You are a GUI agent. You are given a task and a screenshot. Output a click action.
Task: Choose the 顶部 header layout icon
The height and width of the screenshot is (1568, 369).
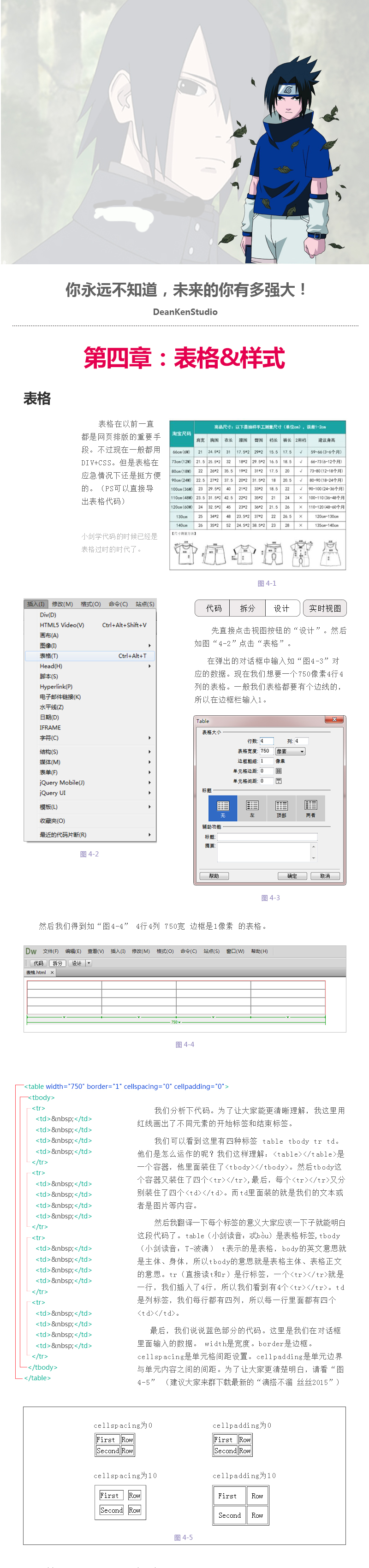[281, 808]
